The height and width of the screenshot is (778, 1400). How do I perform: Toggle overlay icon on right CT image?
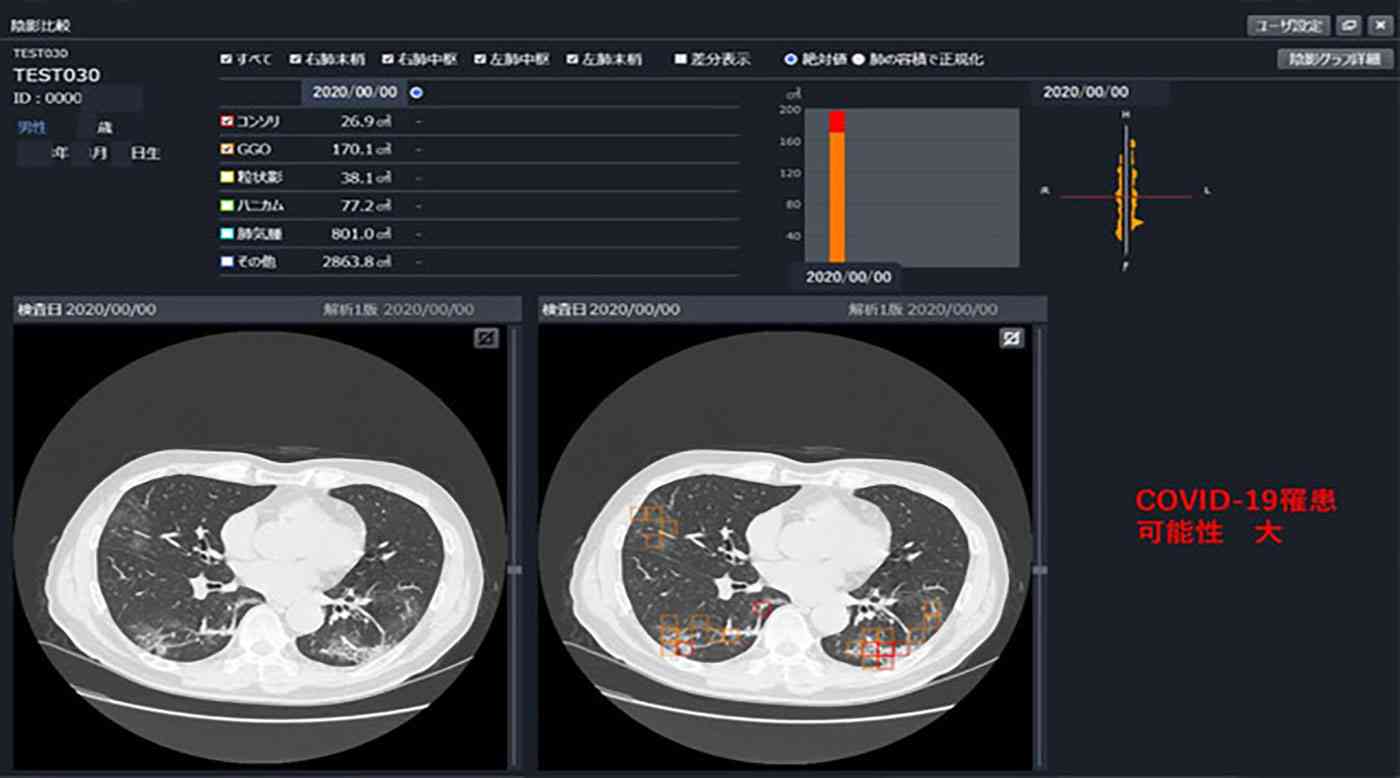pos(1011,339)
